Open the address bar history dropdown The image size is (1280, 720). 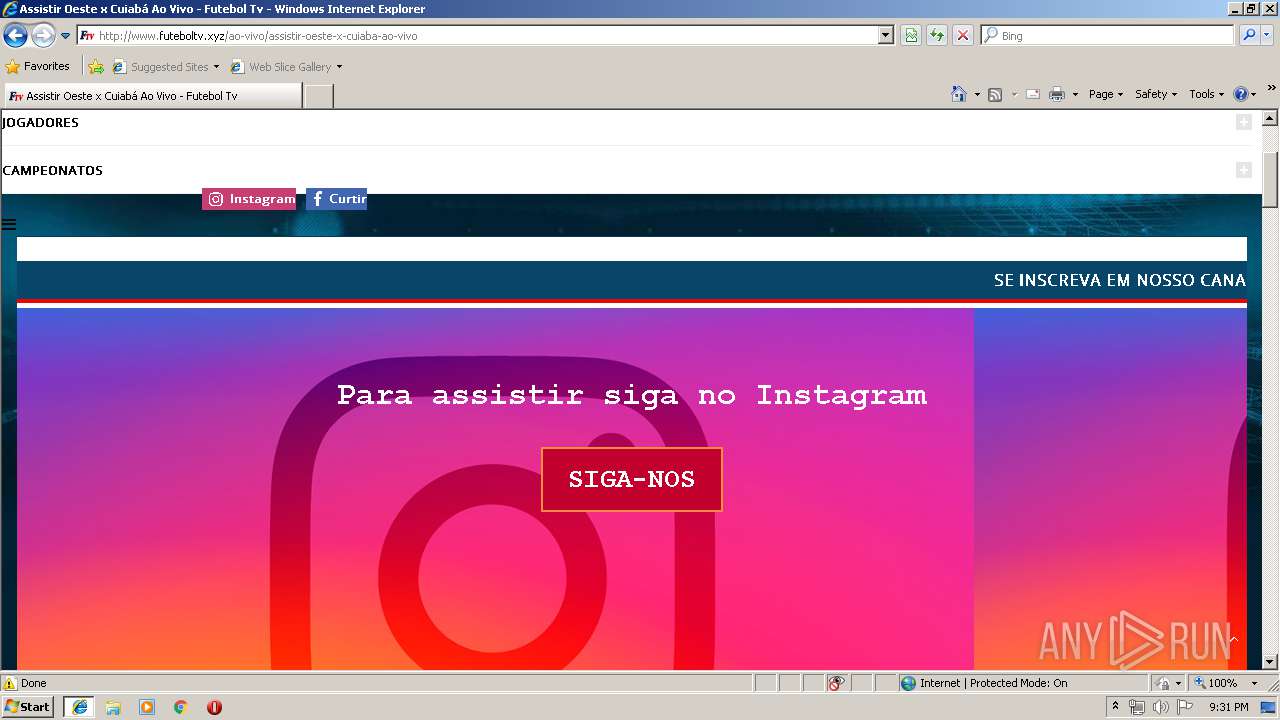(886, 36)
